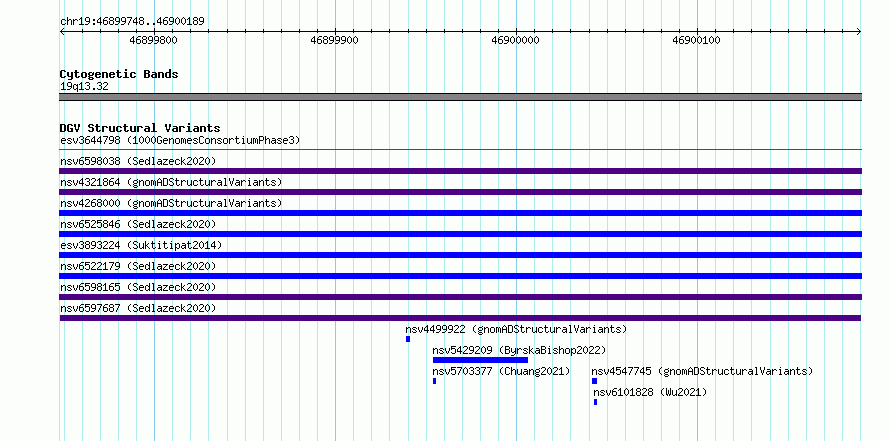The image size is (890, 441).
Task: Click the DGV Structural Variants track title
Action: tap(140, 128)
